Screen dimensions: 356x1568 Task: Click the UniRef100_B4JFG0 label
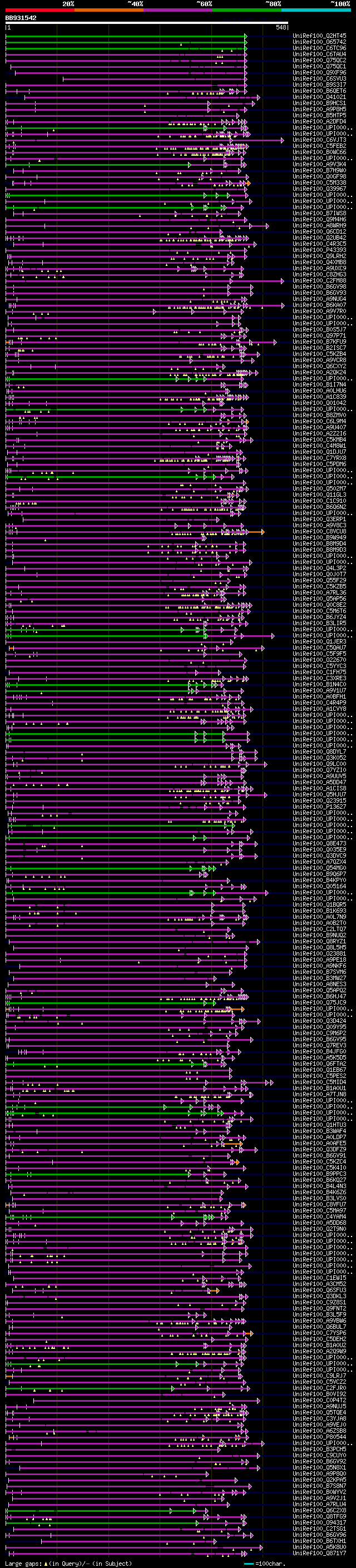(x=319, y=1051)
